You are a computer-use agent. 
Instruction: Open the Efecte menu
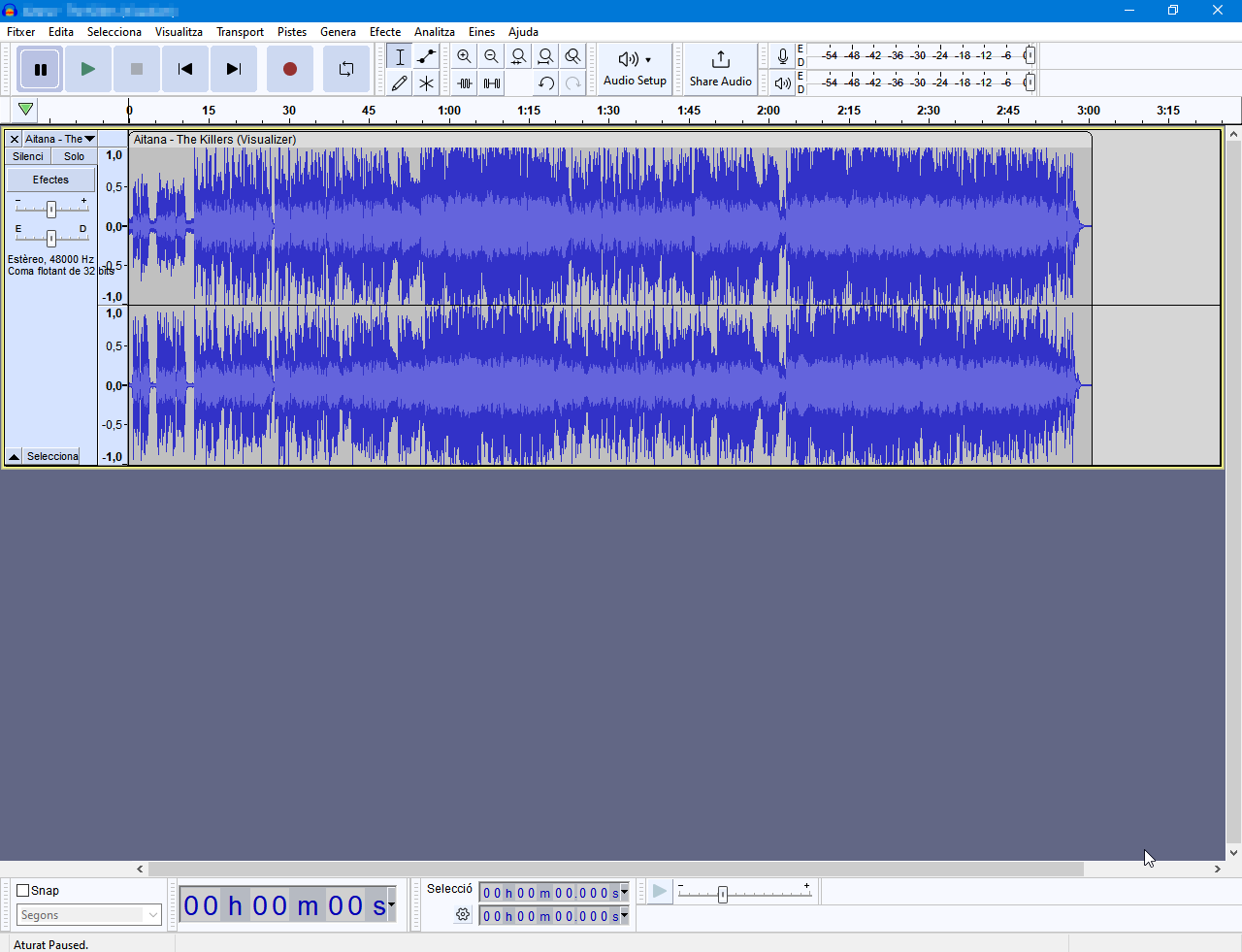tap(384, 32)
